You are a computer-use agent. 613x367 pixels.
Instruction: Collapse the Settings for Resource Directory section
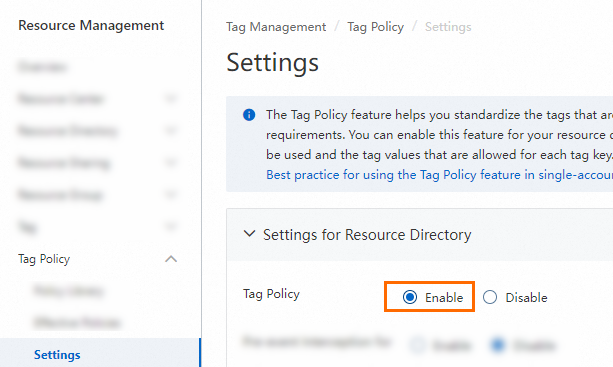[249, 234]
